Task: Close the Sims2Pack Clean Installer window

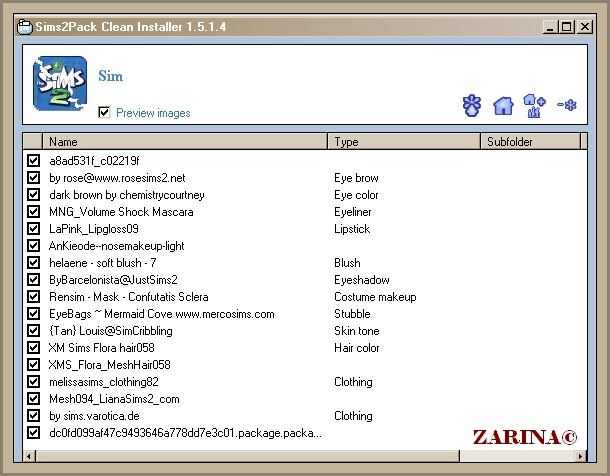Action: click(x=585, y=27)
